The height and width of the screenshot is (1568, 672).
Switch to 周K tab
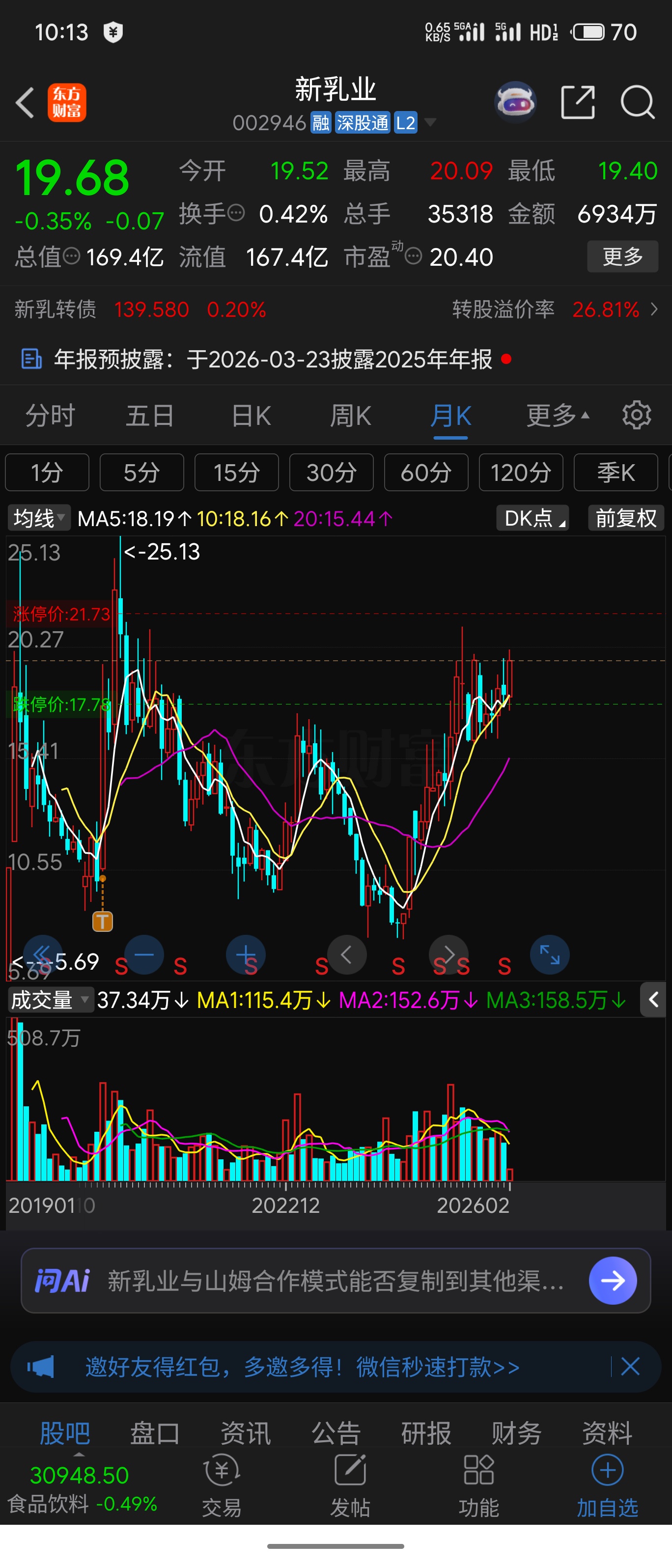coord(351,415)
